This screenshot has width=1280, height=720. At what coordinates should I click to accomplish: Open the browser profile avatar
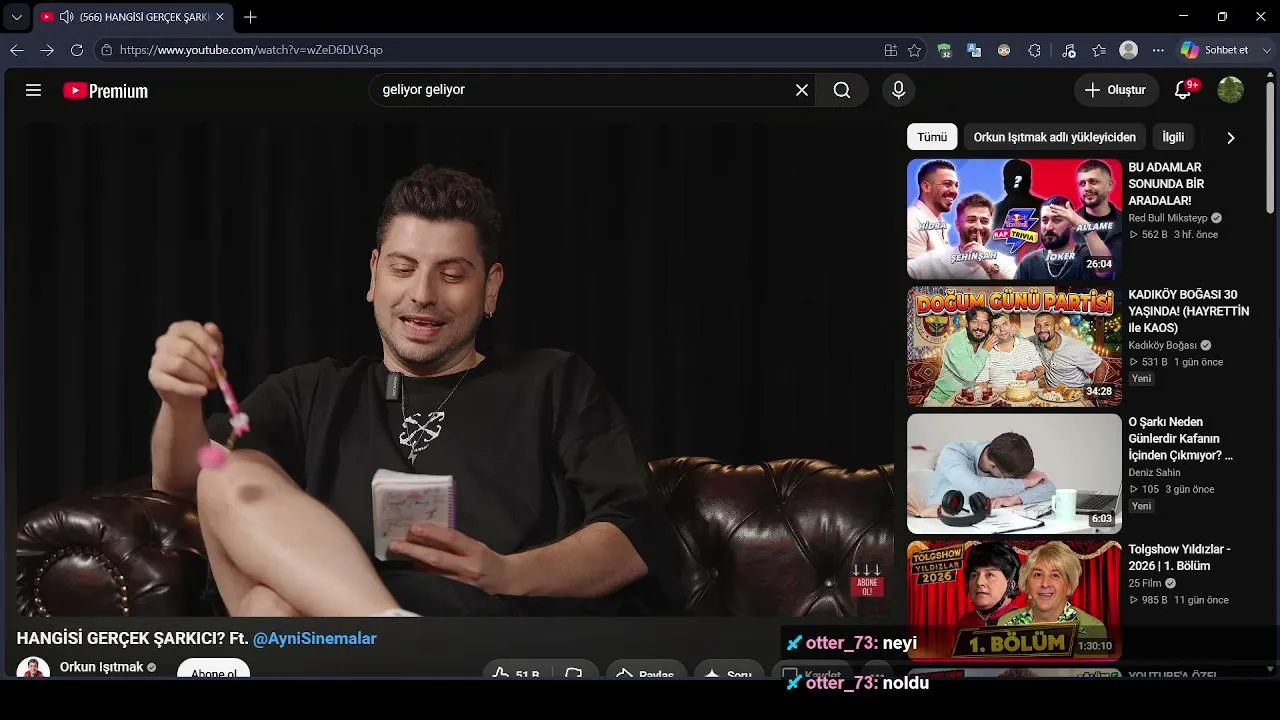(1129, 50)
